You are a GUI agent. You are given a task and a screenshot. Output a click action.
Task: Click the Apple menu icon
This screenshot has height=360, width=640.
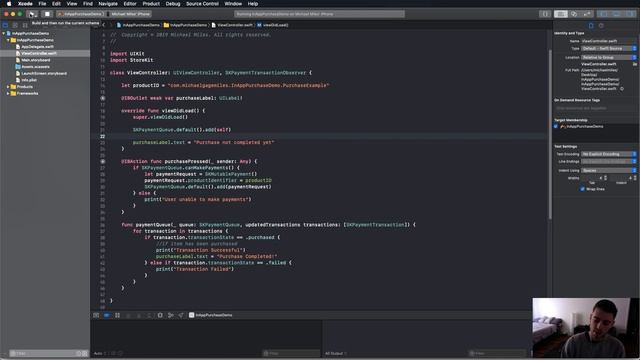(x=9, y=4)
